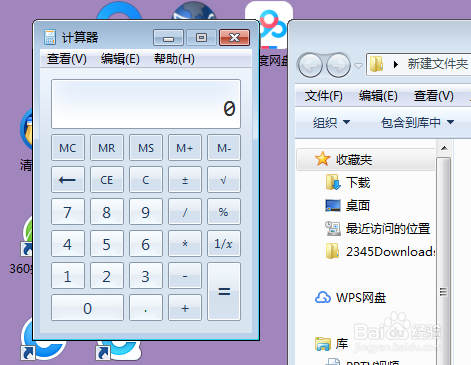Image resolution: width=471 pixels, height=365 pixels.
Task: Tap digit 9 on the calculator
Action: pos(146,212)
